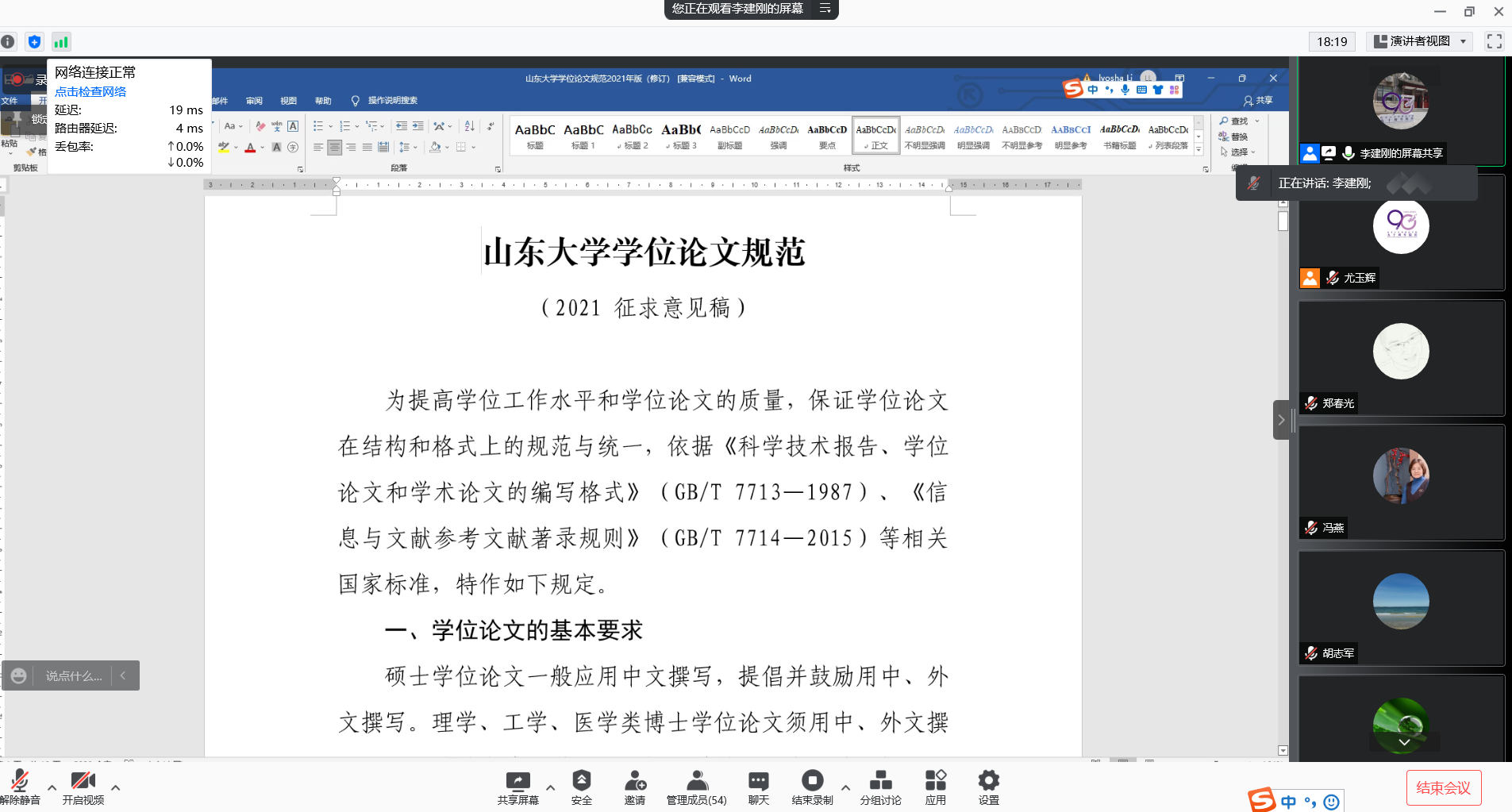Expand the 演讲者视图 view dropdown
Viewport: 1512px width, 812px height.
click(x=1463, y=41)
